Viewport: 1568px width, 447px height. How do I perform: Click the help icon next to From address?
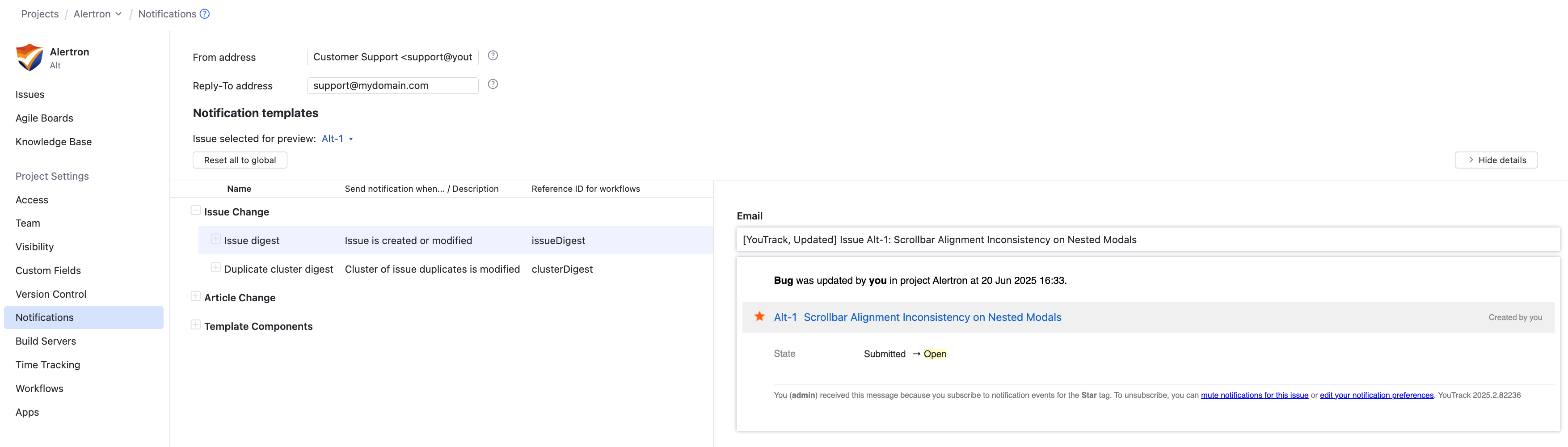click(492, 55)
